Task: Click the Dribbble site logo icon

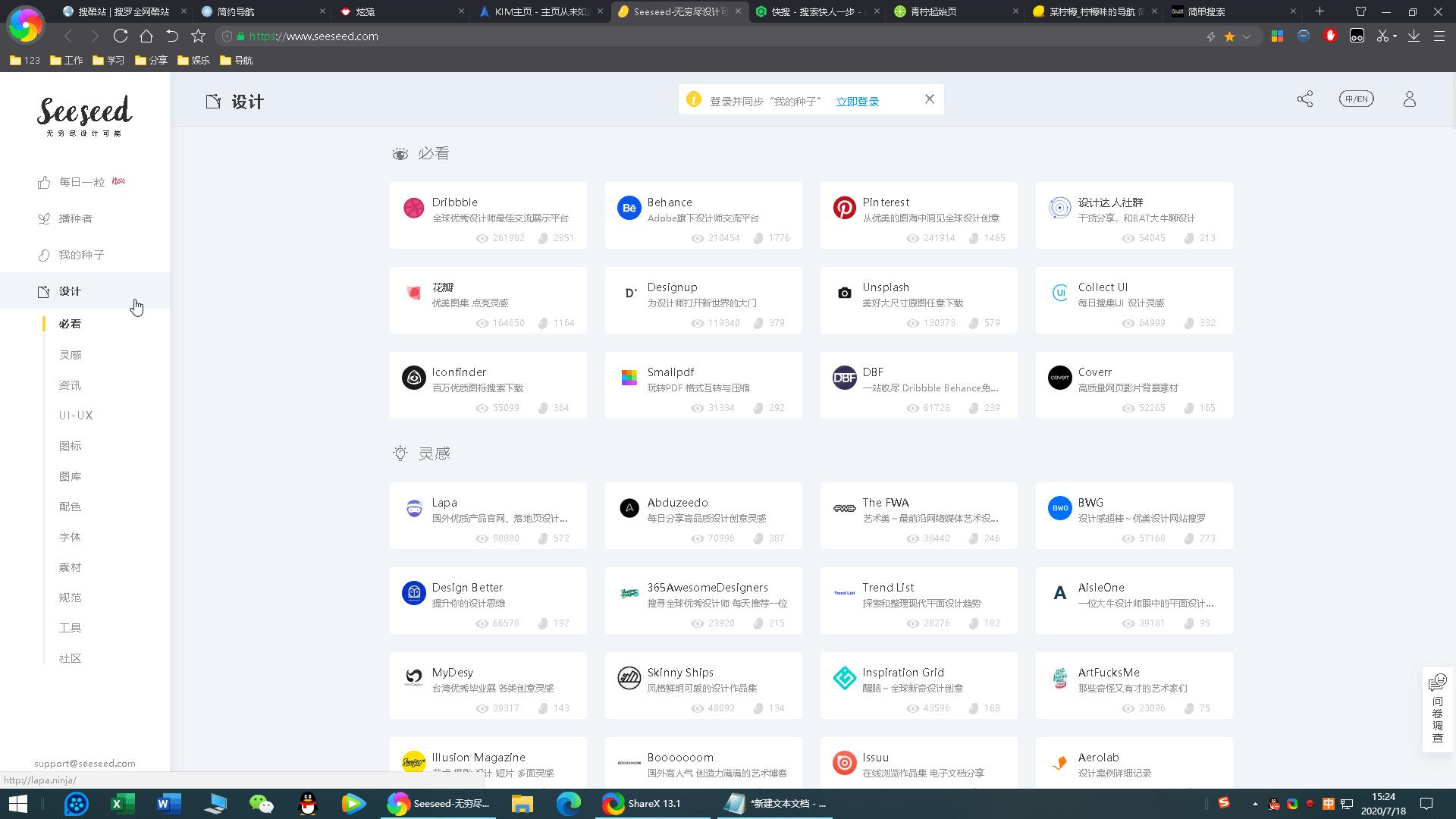Action: [x=413, y=208]
